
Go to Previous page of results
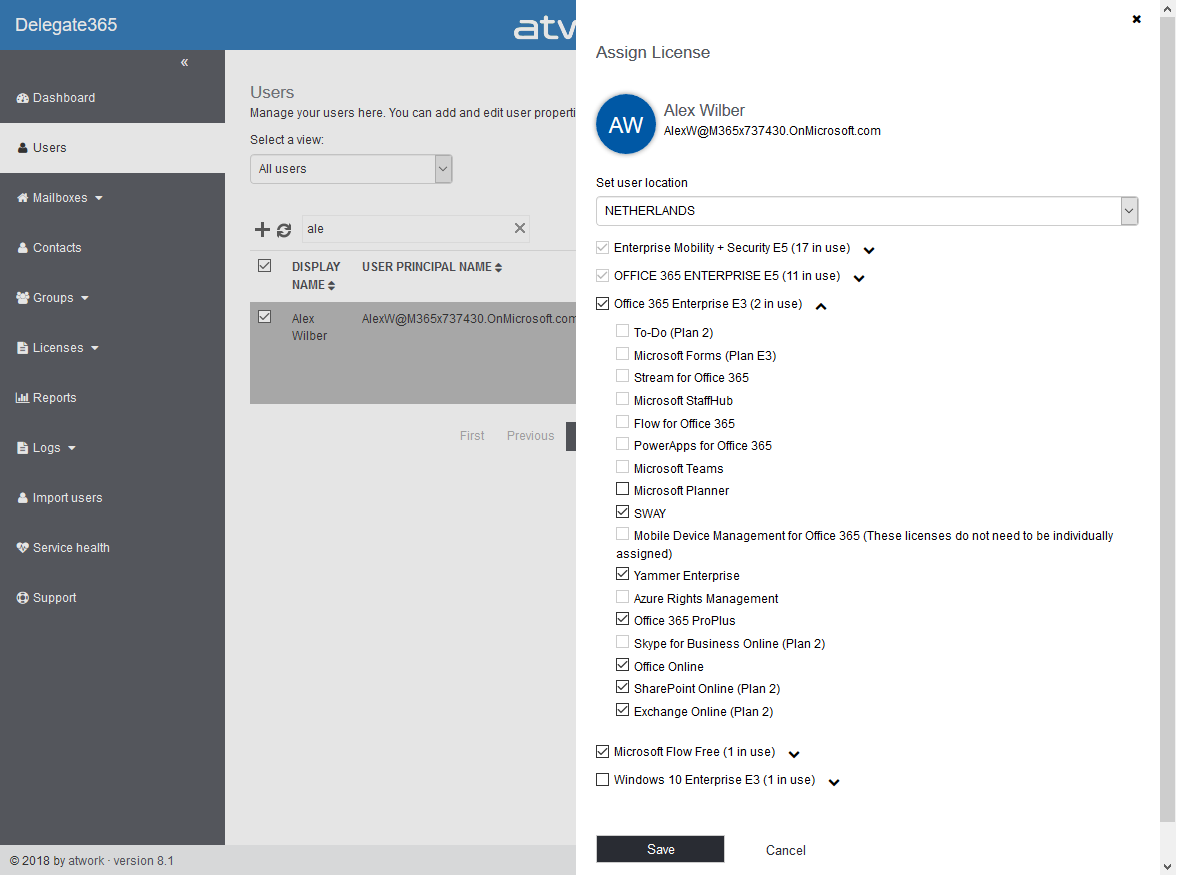(531, 436)
